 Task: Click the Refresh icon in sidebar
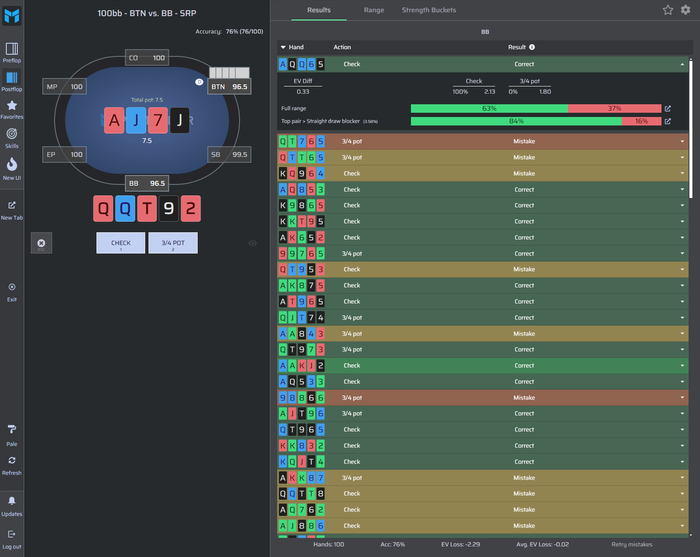pyautogui.click(x=12, y=466)
